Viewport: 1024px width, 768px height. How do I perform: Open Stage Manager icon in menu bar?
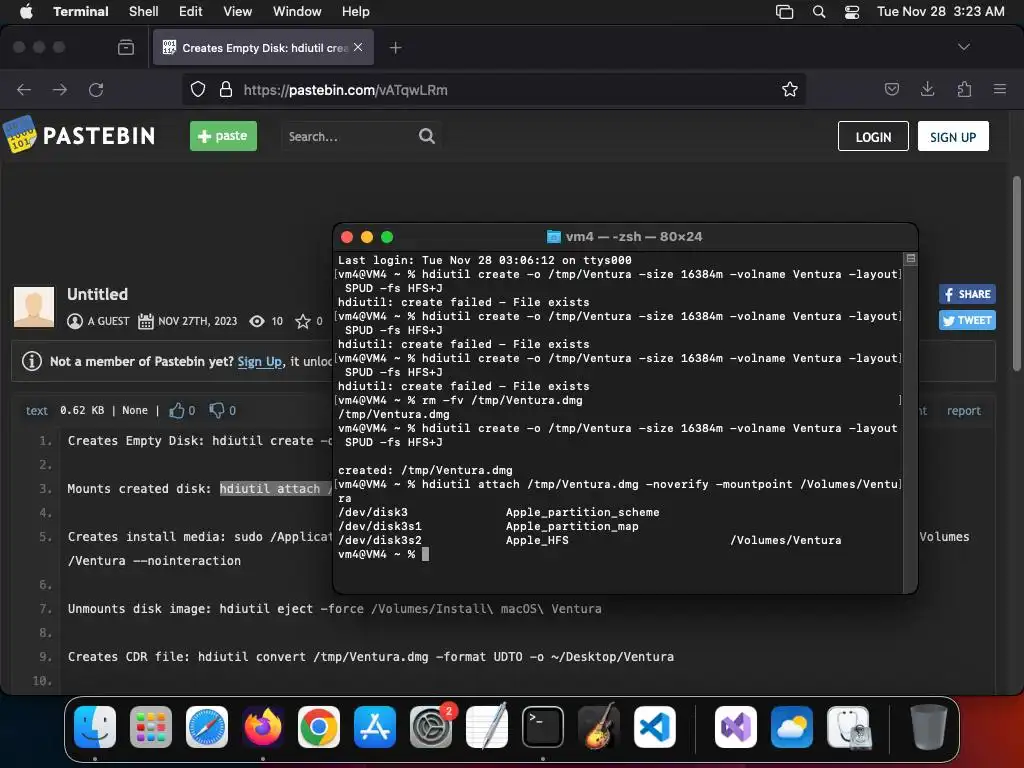click(x=784, y=12)
